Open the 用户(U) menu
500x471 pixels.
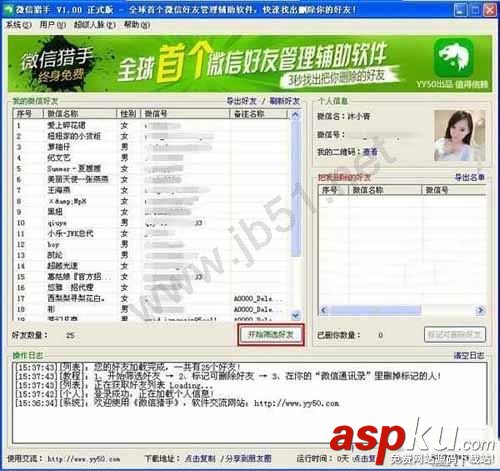(53, 25)
